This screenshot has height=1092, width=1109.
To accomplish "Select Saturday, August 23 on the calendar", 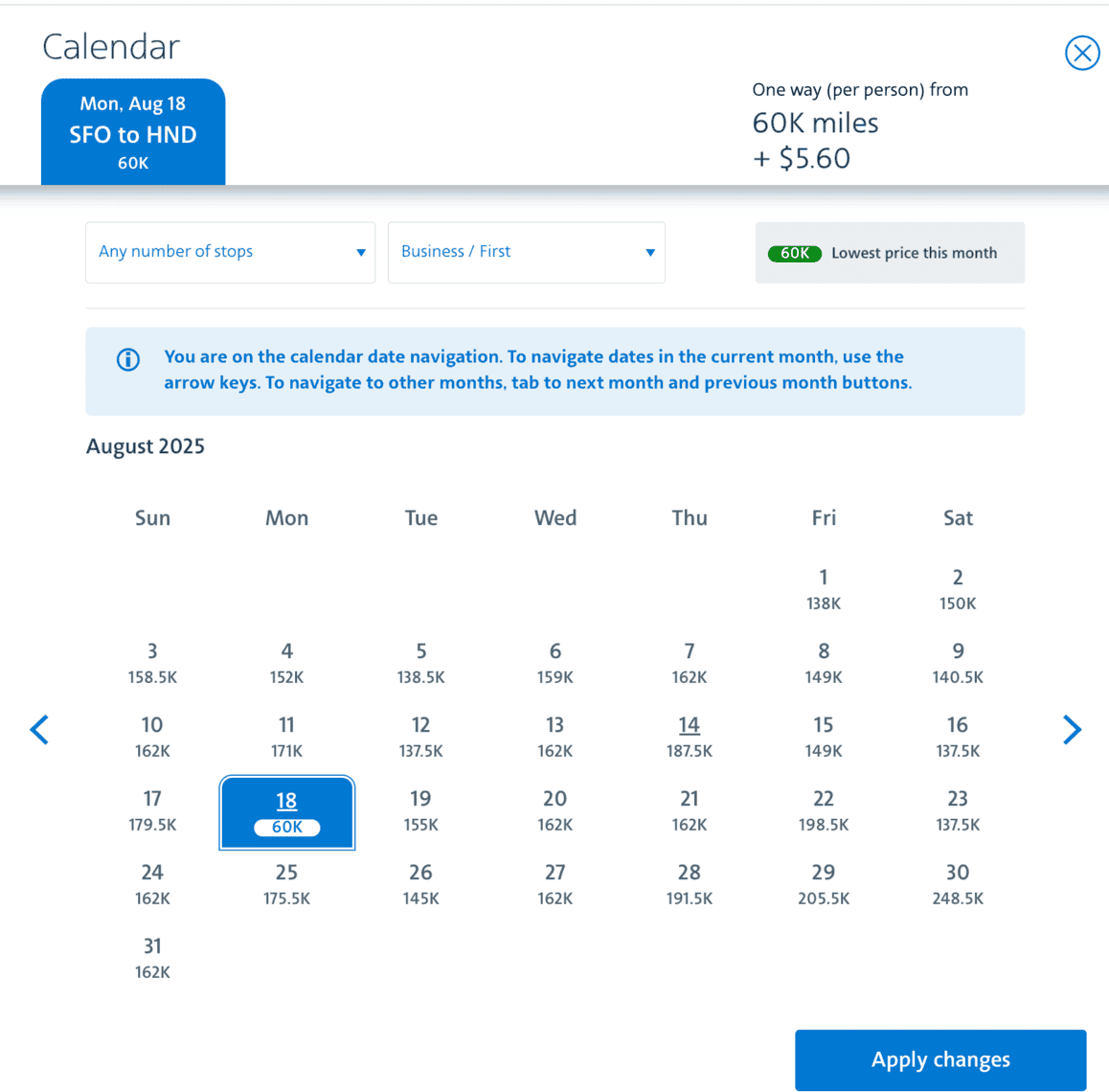I will click(x=958, y=810).
